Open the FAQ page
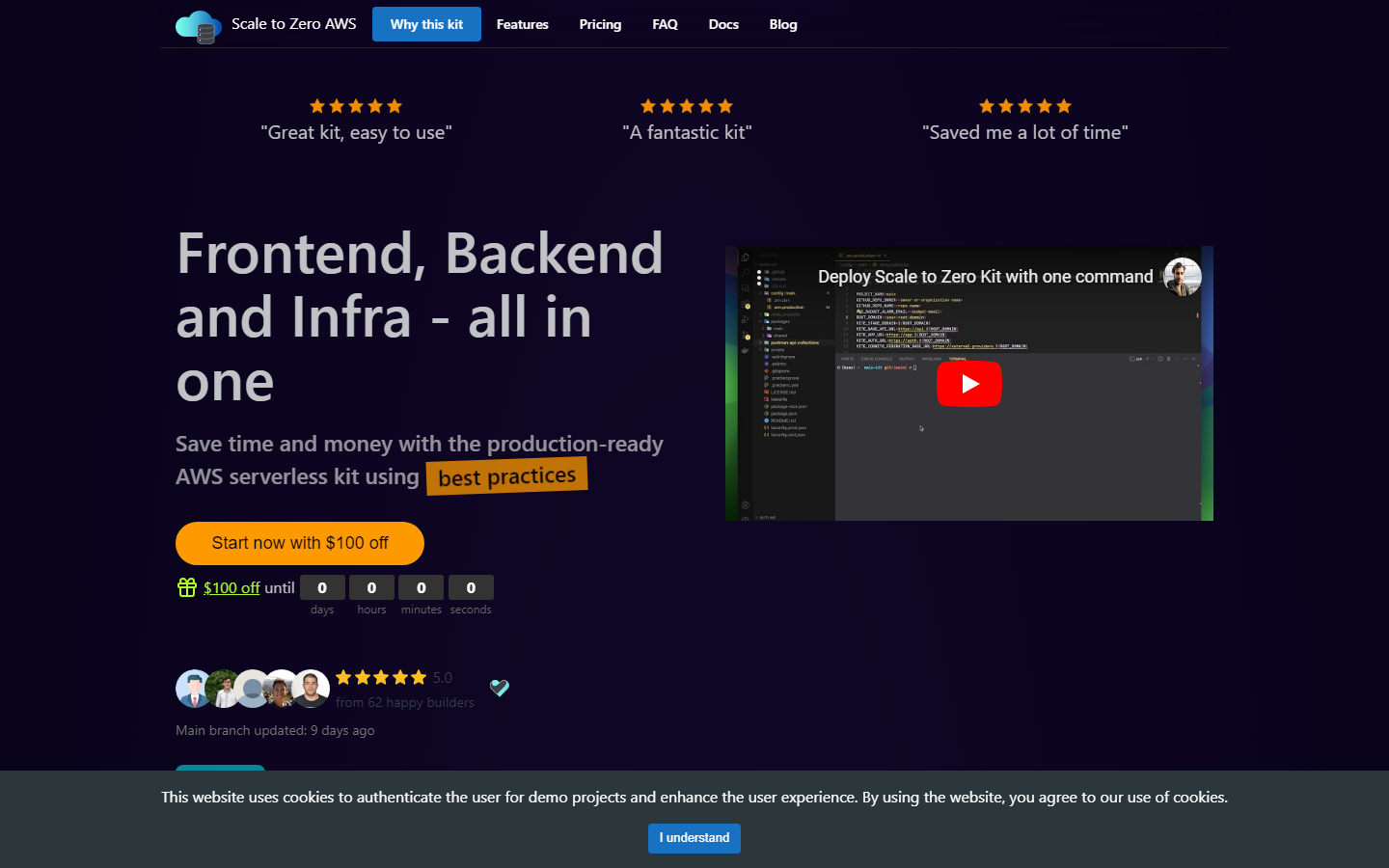Viewport: 1389px width, 868px height. (665, 24)
